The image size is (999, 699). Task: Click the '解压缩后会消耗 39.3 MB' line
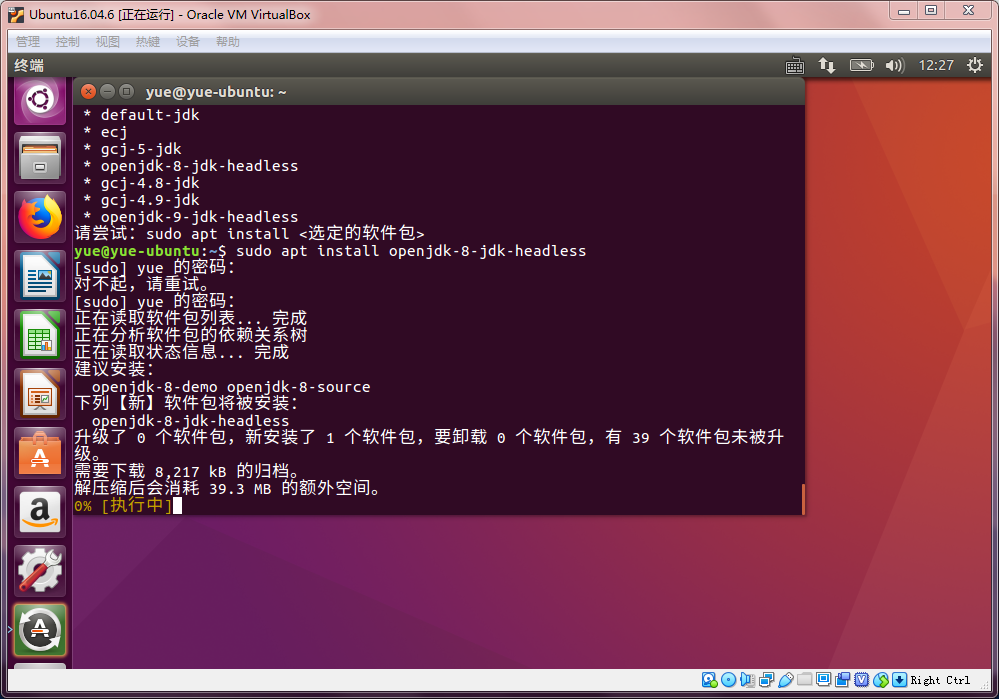227,489
